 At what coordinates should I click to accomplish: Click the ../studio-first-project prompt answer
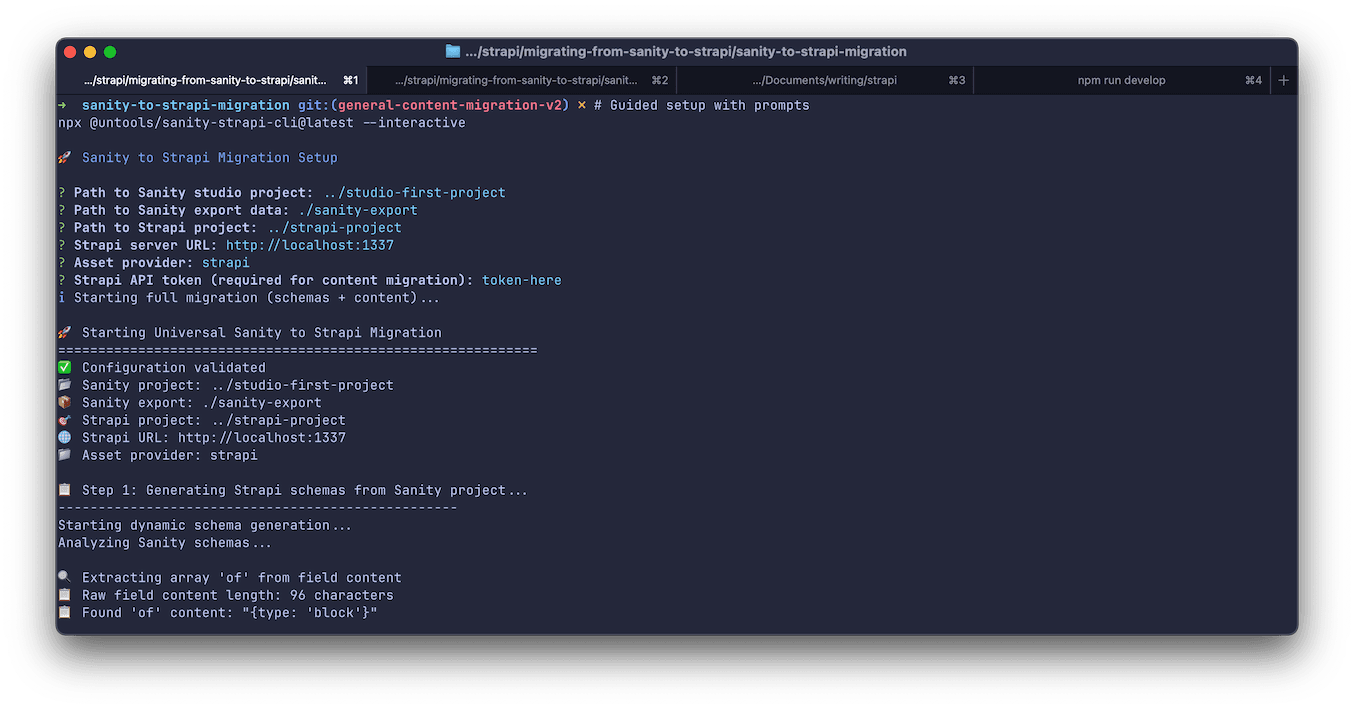tap(414, 193)
